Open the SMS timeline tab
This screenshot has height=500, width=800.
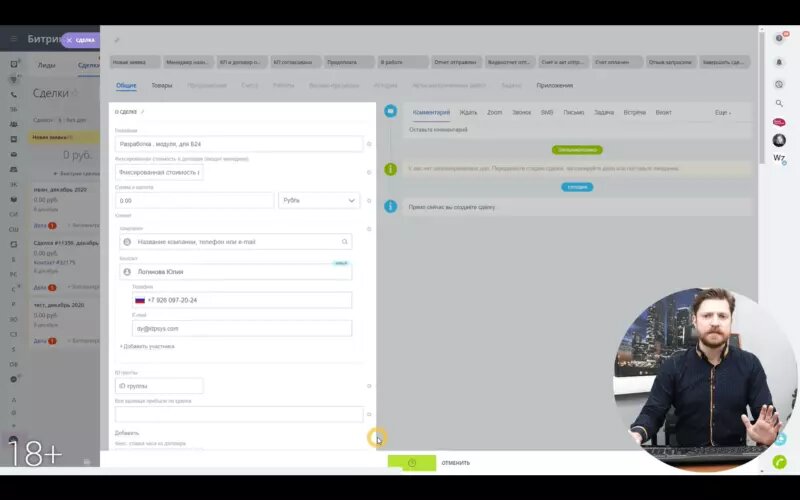point(546,112)
